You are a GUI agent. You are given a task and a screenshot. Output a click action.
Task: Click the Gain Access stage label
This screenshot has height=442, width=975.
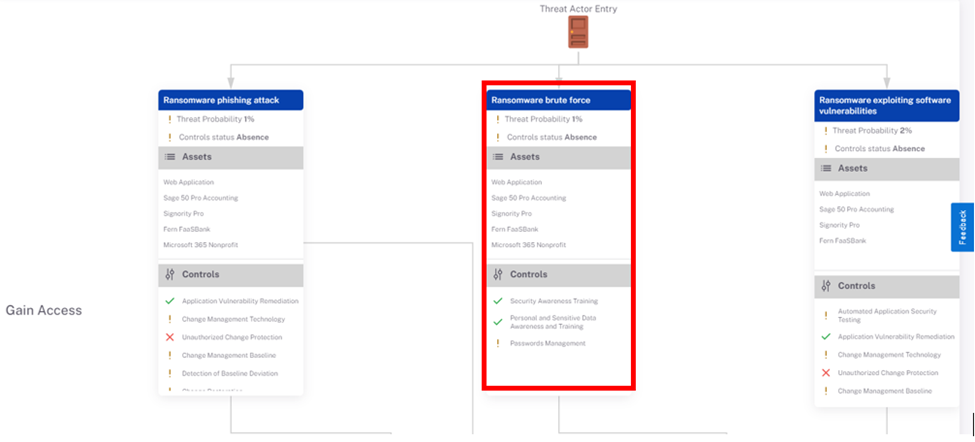(44, 310)
